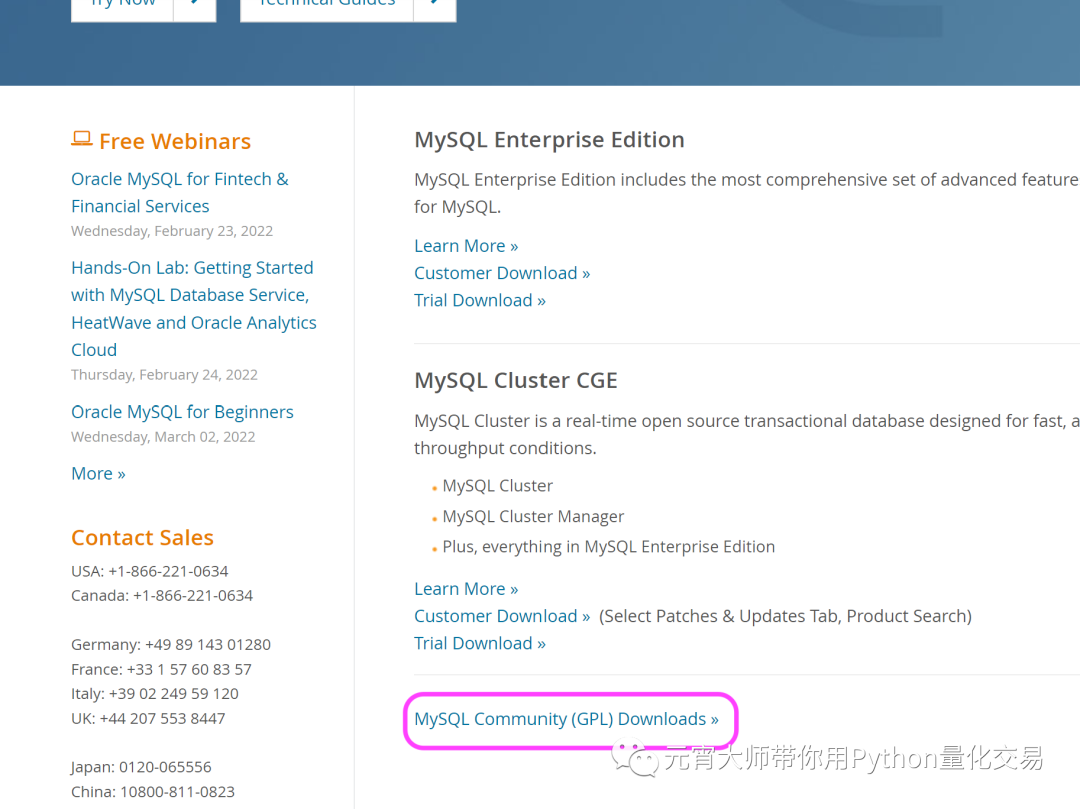Image resolution: width=1080 pixels, height=809 pixels.
Task: Click the MySQL Enterprise Edition heading
Action: 550,140
